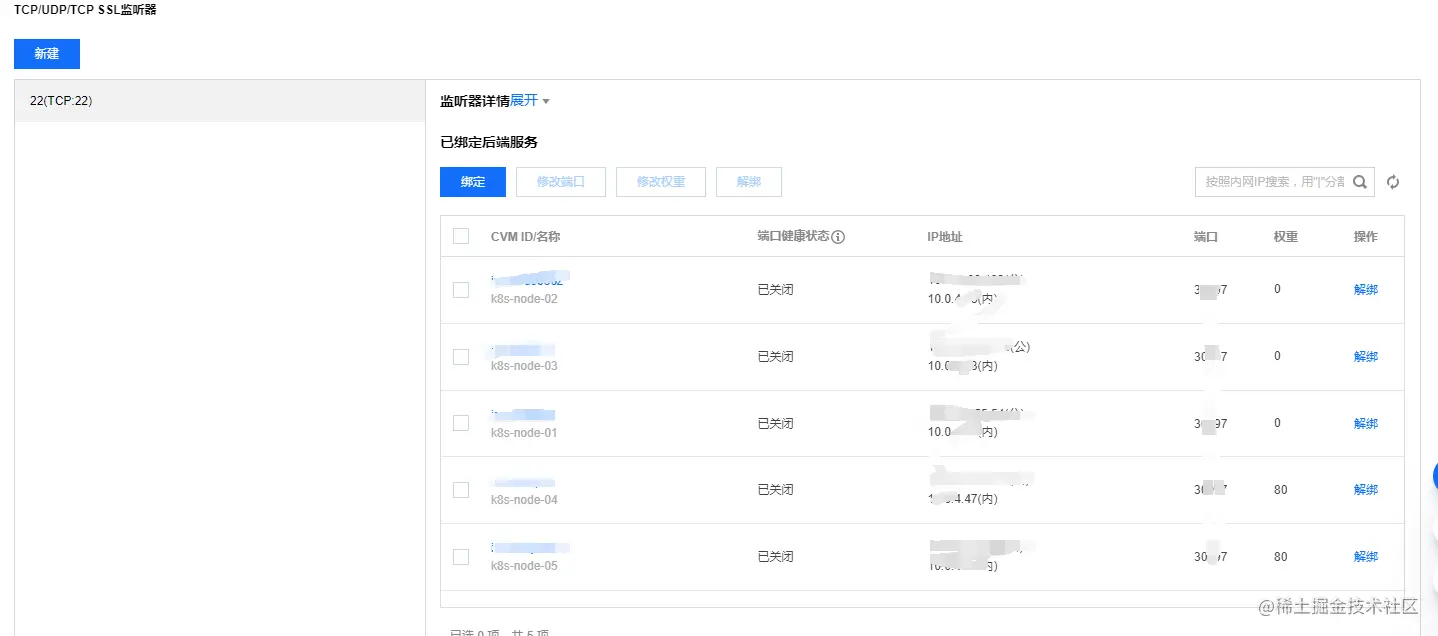1438x636 pixels.
Task: Open CVM ID link above k8s-node-01
Action: [523, 415]
